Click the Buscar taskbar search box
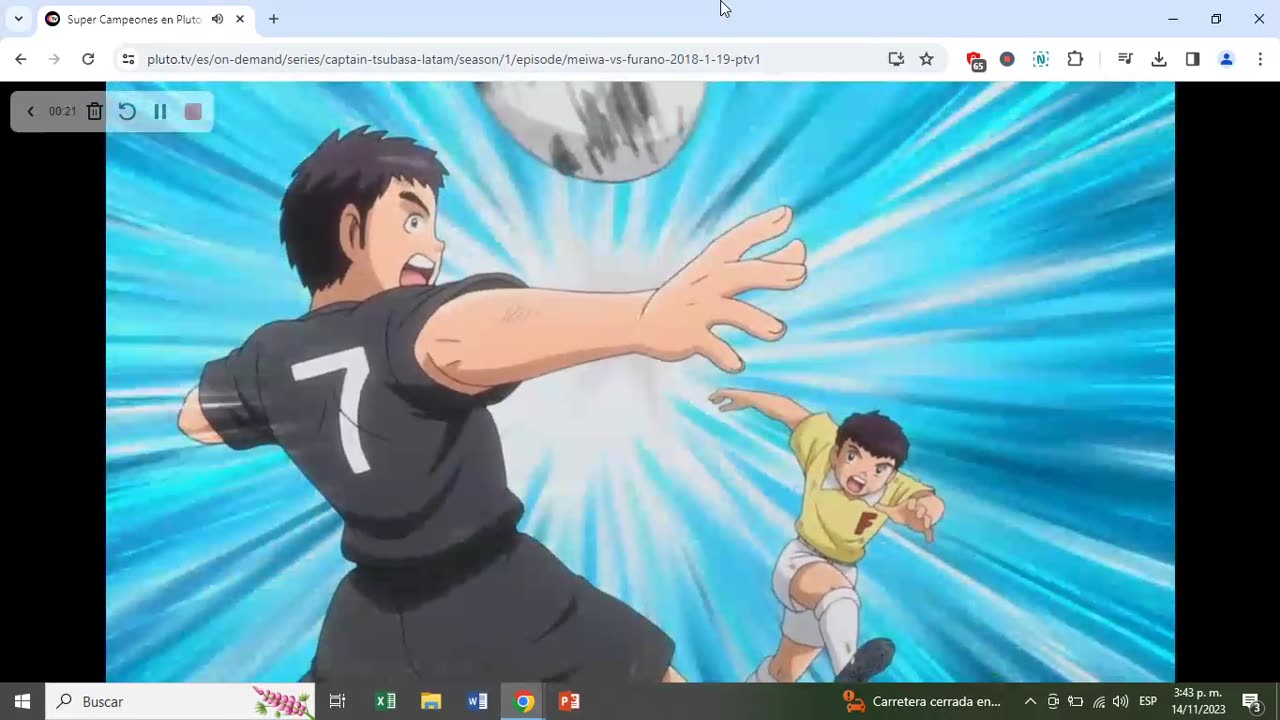The image size is (1280, 720). coord(180,701)
